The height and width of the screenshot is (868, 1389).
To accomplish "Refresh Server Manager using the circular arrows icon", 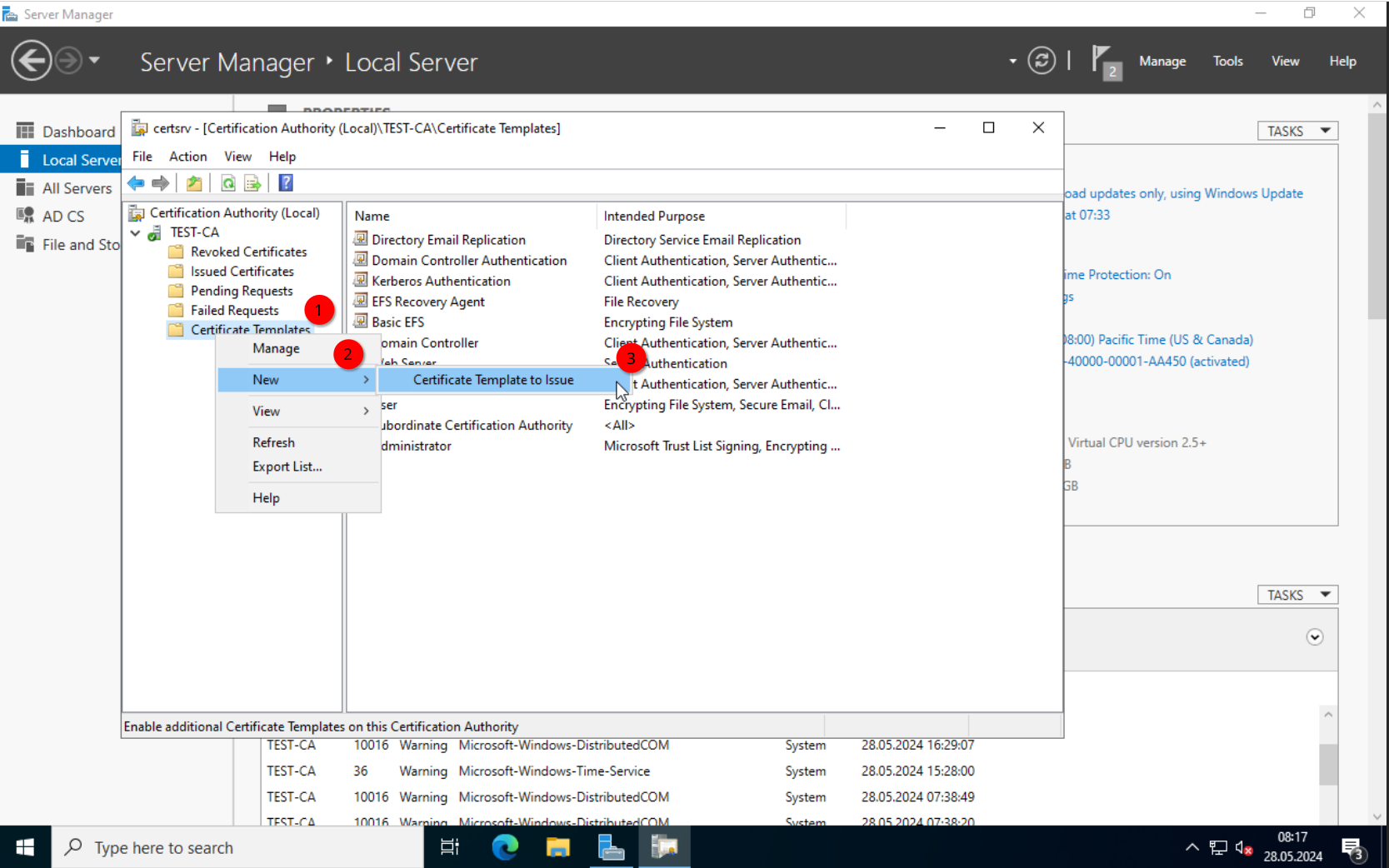I will (x=1042, y=61).
